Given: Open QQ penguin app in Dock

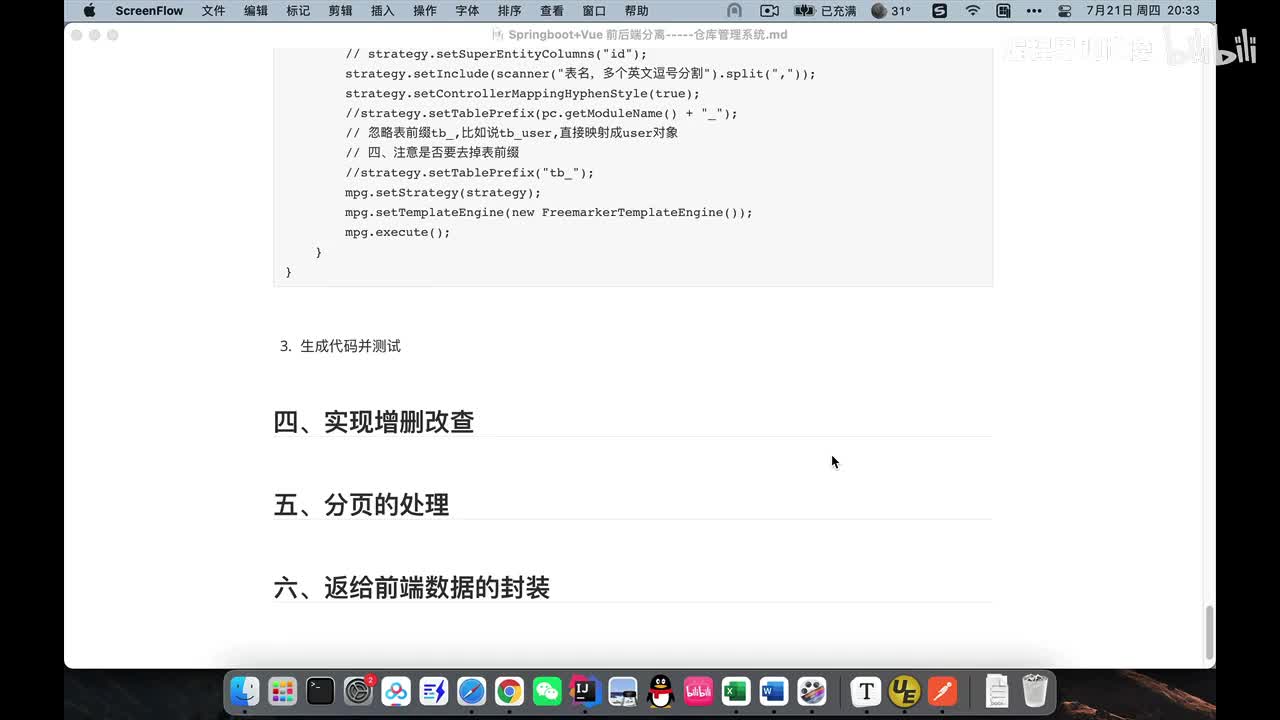Looking at the screenshot, I should (661, 691).
